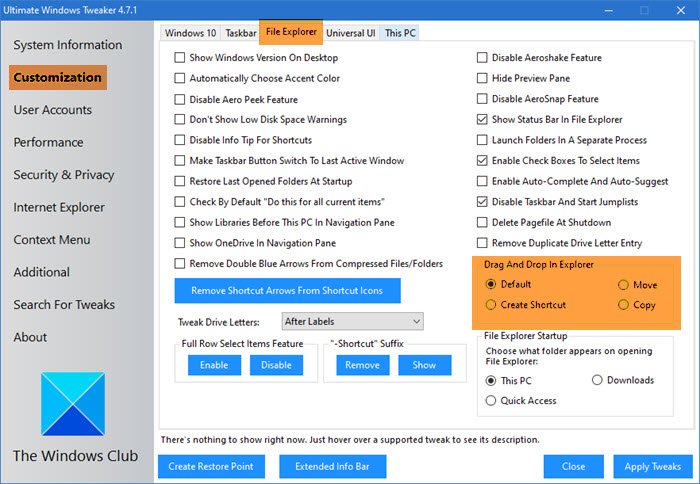
Task: Select the File Explorer tab
Action: pos(291,32)
